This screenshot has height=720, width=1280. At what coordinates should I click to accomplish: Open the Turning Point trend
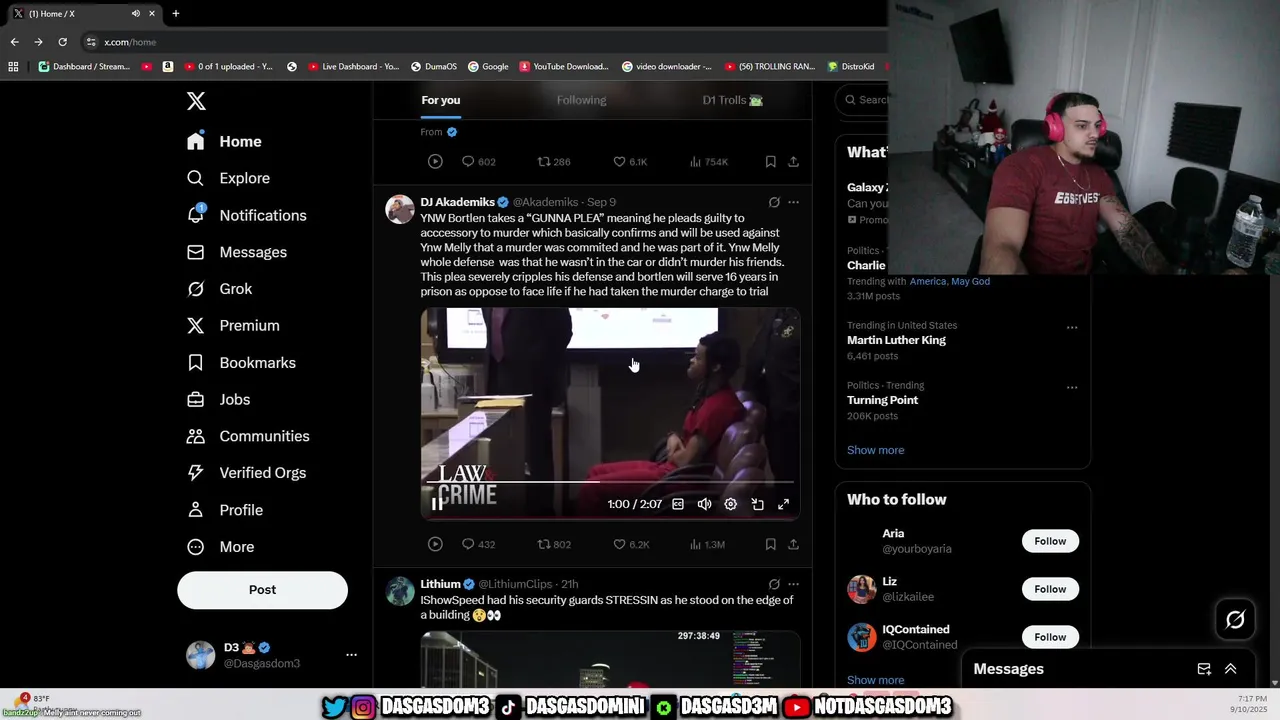[x=882, y=400]
